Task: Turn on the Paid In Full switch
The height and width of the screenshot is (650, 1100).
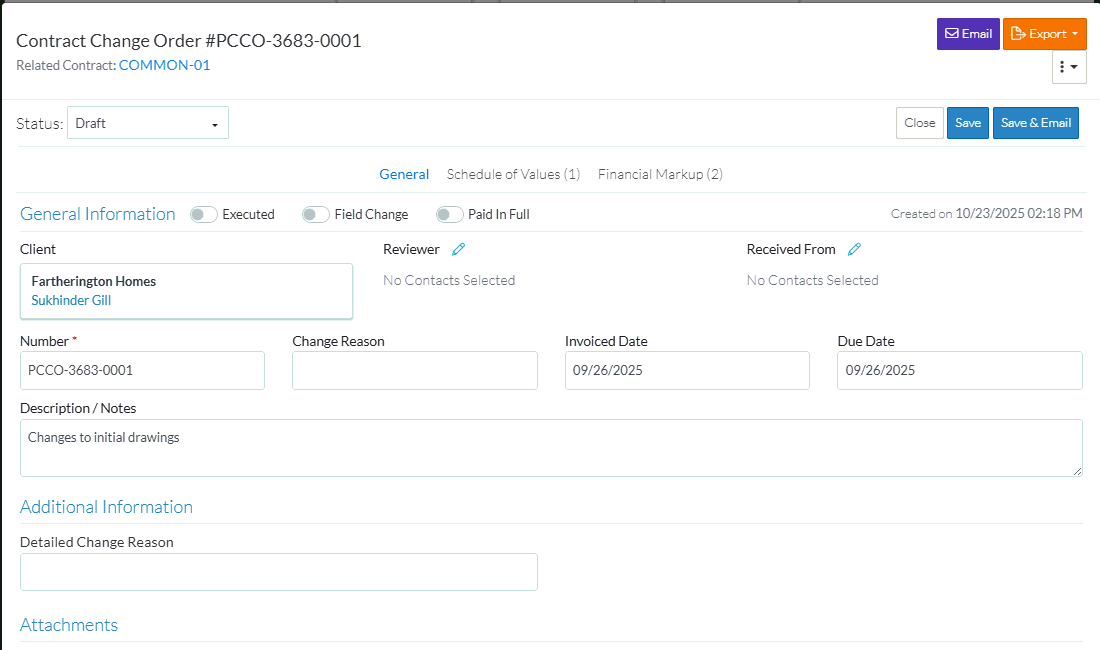Action: pyautogui.click(x=450, y=214)
